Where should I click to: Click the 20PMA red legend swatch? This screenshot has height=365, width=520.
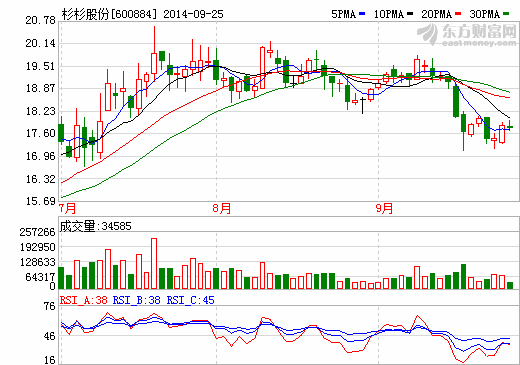458,14
